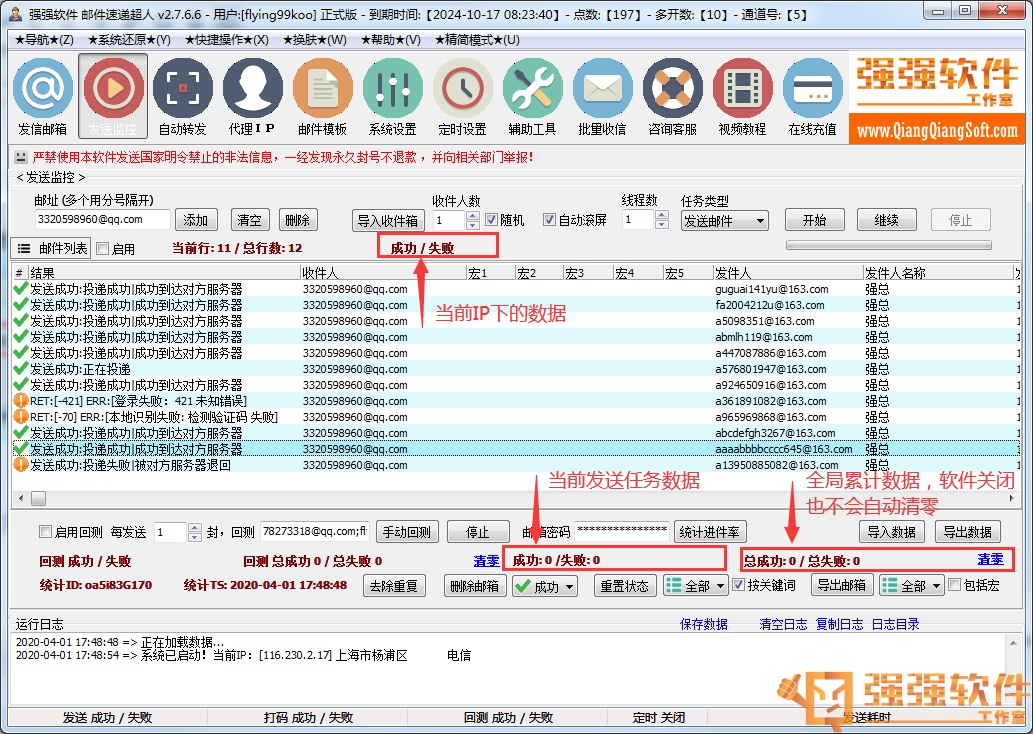Open the 自动转发 auto forward icon
Viewport: 1033px width, 734px height.
coord(182,96)
